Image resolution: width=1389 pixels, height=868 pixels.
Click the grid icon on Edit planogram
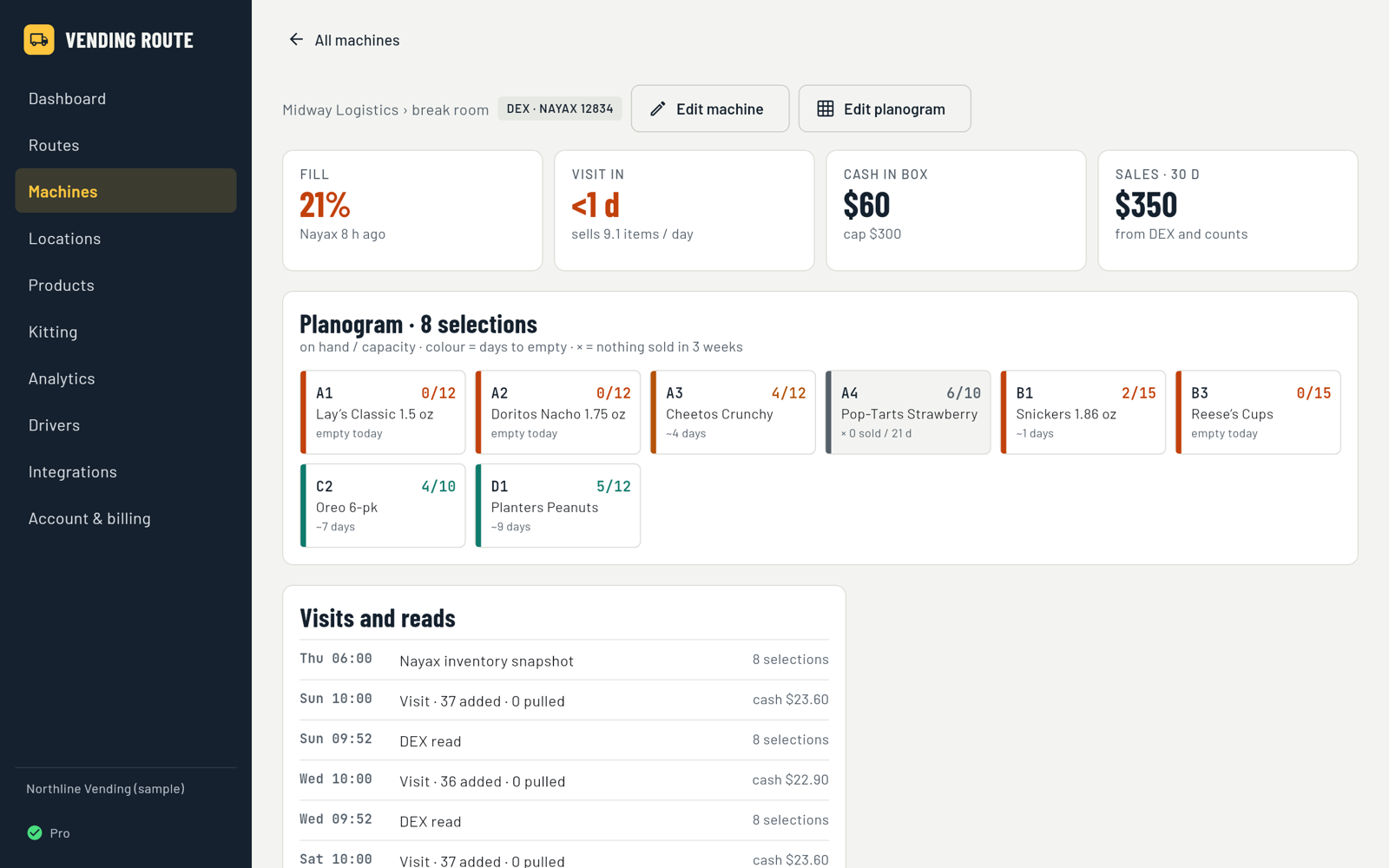click(x=826, y=108)
